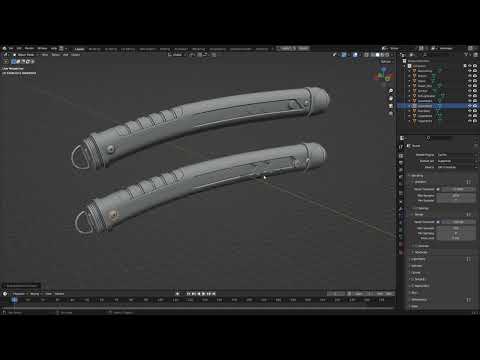Click the play animation button in the timeline
Image resolution: width=480 pixels, height=360 pixels.
(x=204, y=294)
